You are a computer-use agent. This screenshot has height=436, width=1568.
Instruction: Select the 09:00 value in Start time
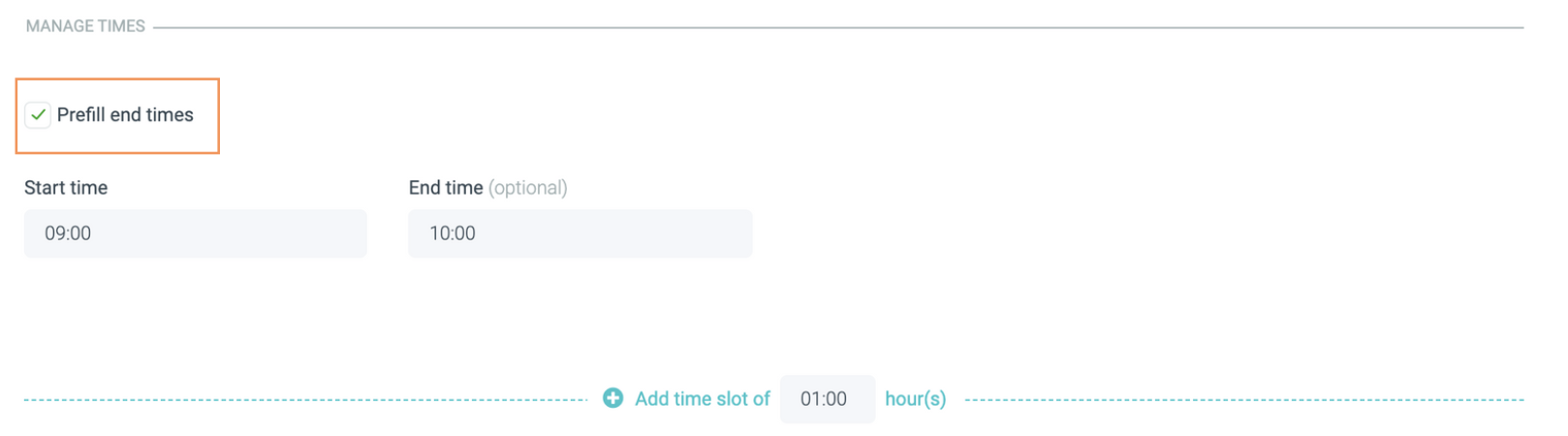pyautogui.click(x=68, y=234)
